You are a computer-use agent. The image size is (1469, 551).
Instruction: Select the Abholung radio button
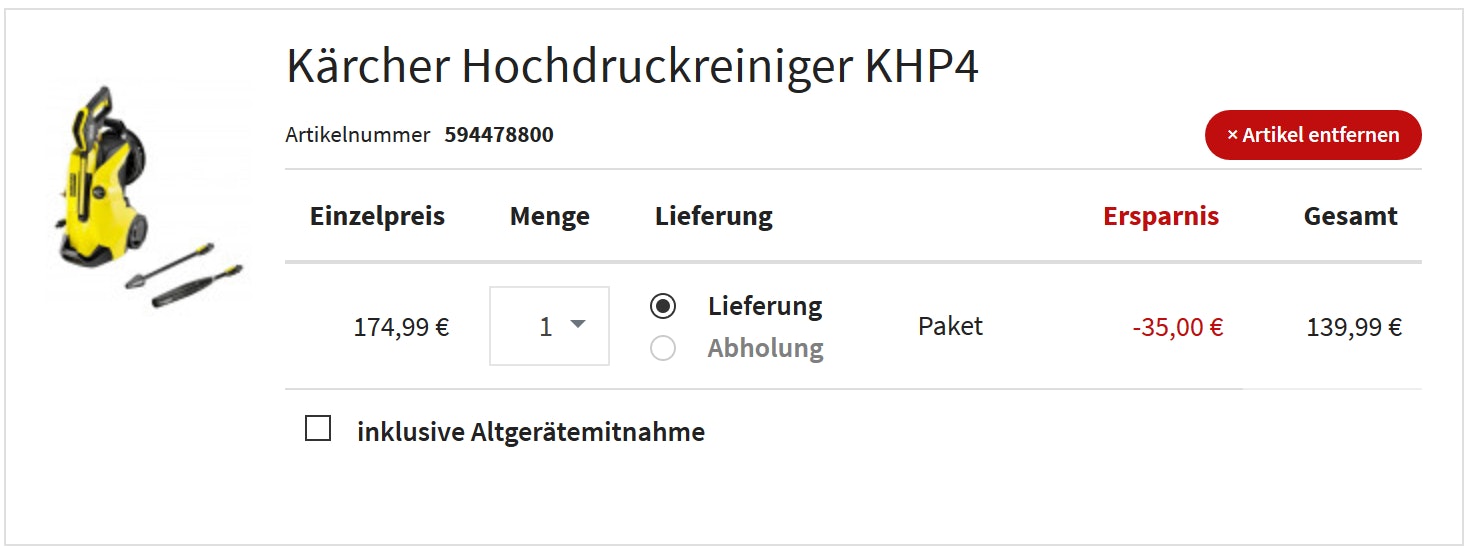[x=662, y=348]
